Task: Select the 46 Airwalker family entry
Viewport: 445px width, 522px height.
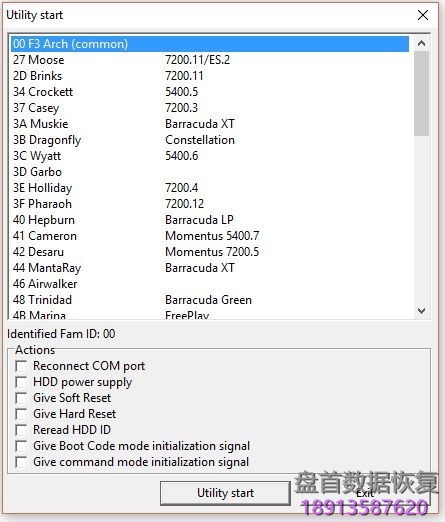Action: tap(210, 284)
